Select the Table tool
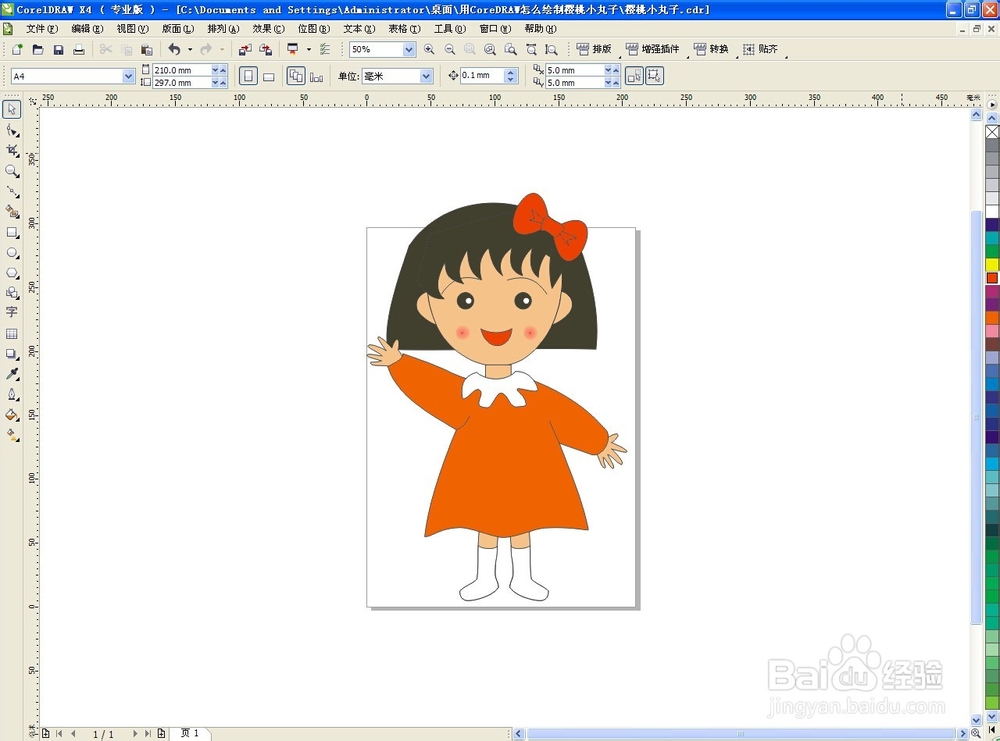 click(11, 334)
